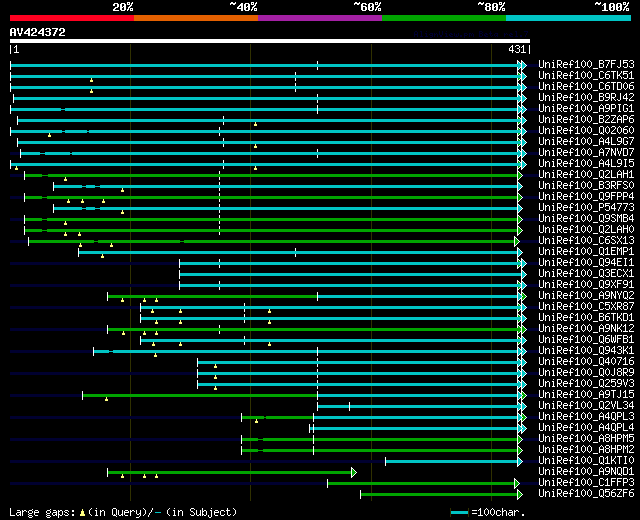Select the UniRef100_A7NVD7 label

pyautogui.click(x=586, y=153)
